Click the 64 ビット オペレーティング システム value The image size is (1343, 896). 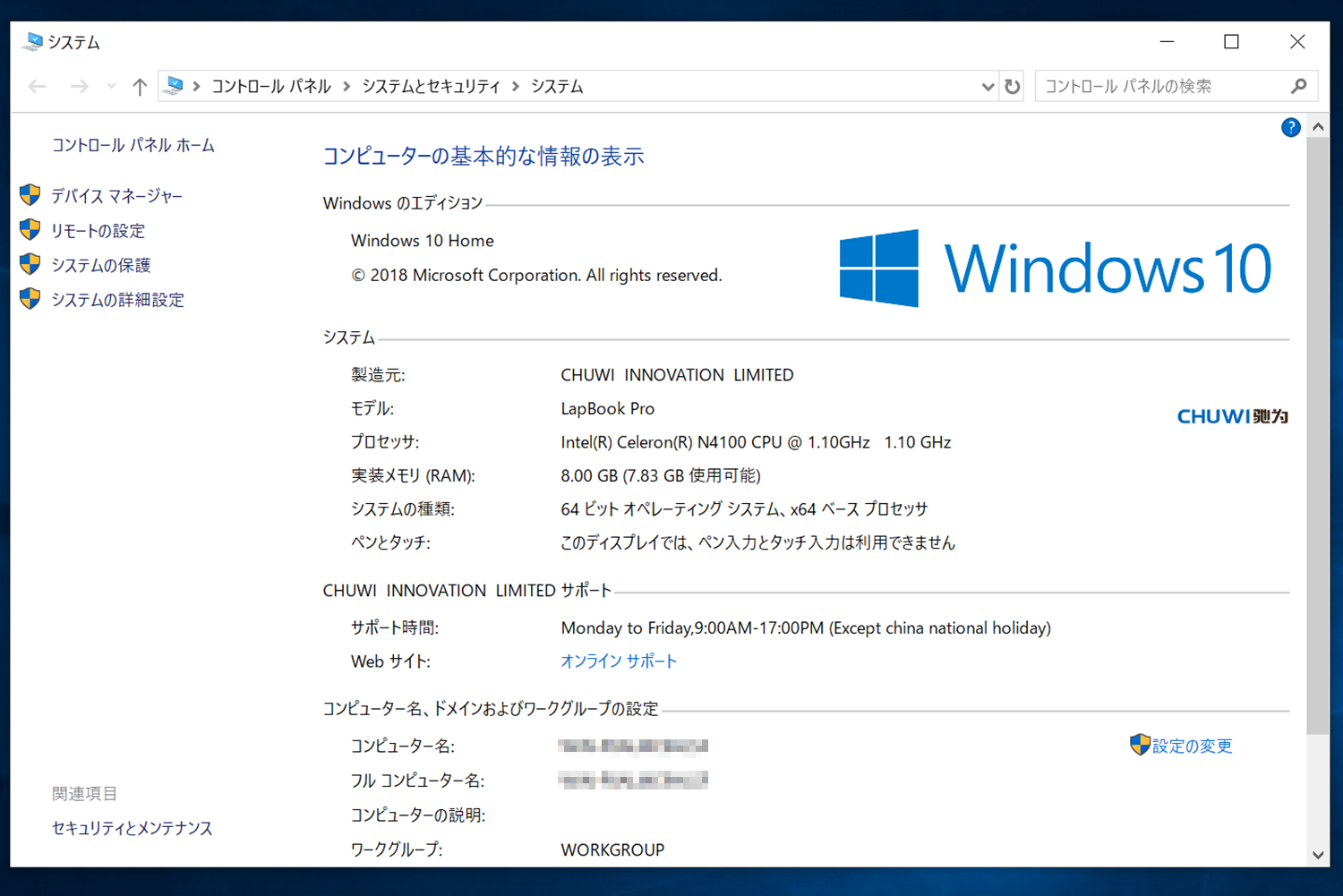pyautogui.click(x=744, y=509)
